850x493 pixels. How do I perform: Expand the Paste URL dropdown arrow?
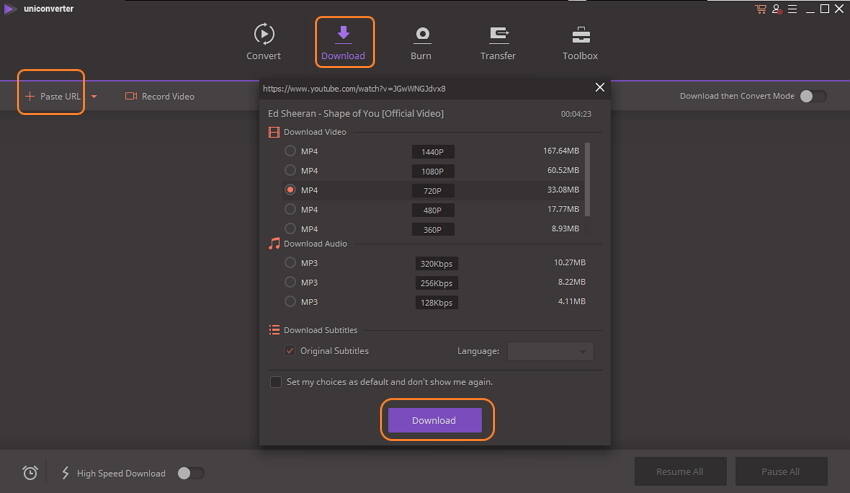click(x=94, y=97)
